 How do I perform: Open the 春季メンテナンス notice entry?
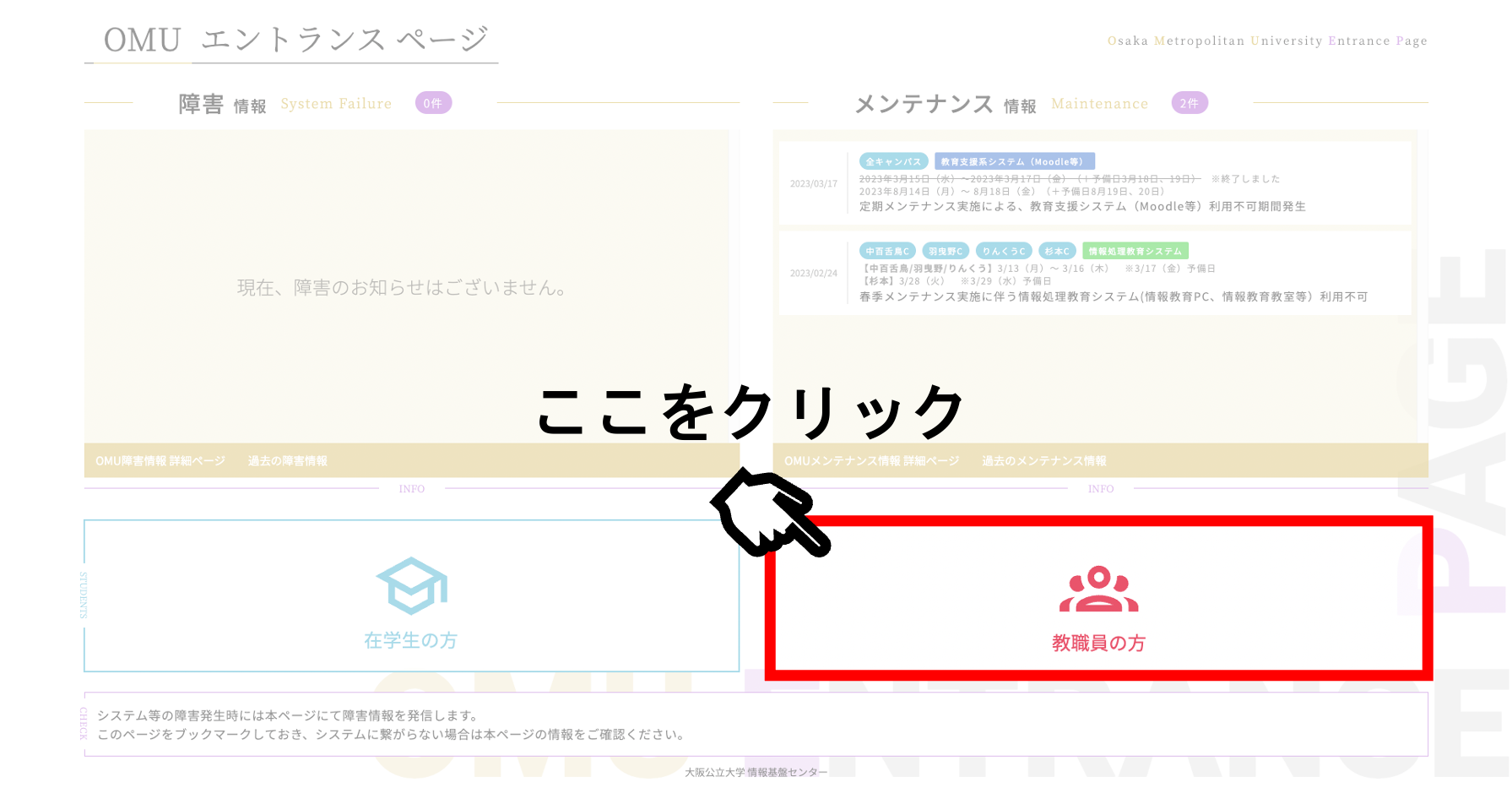coord(1094,274)
